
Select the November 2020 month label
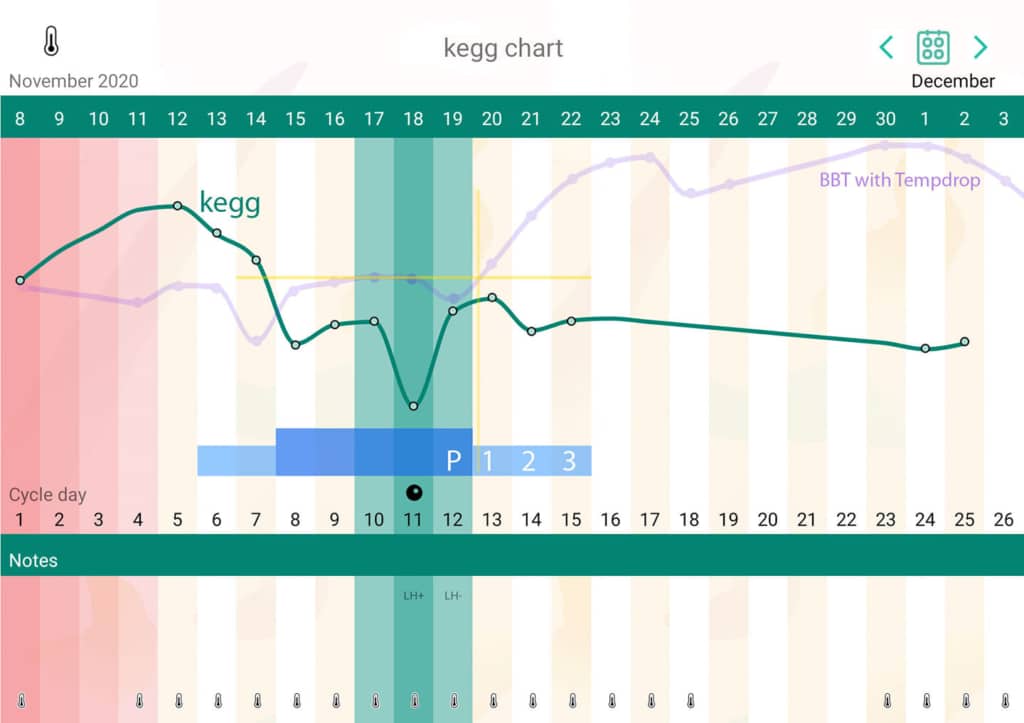pyautogui.click(x=75, y=81)
